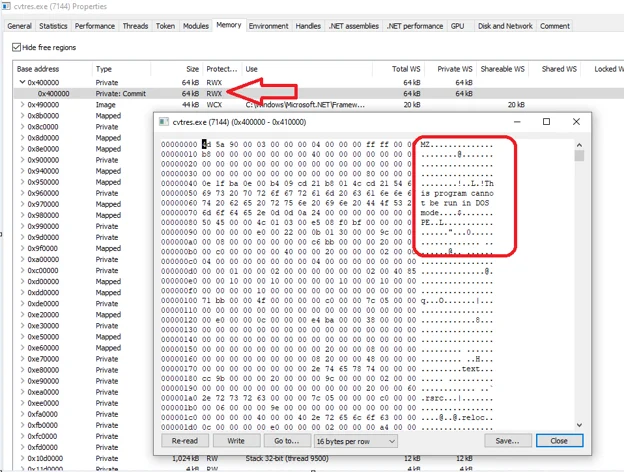
Task: Open the 16 bytes per row dropdown
Action: tap(355, 441)
